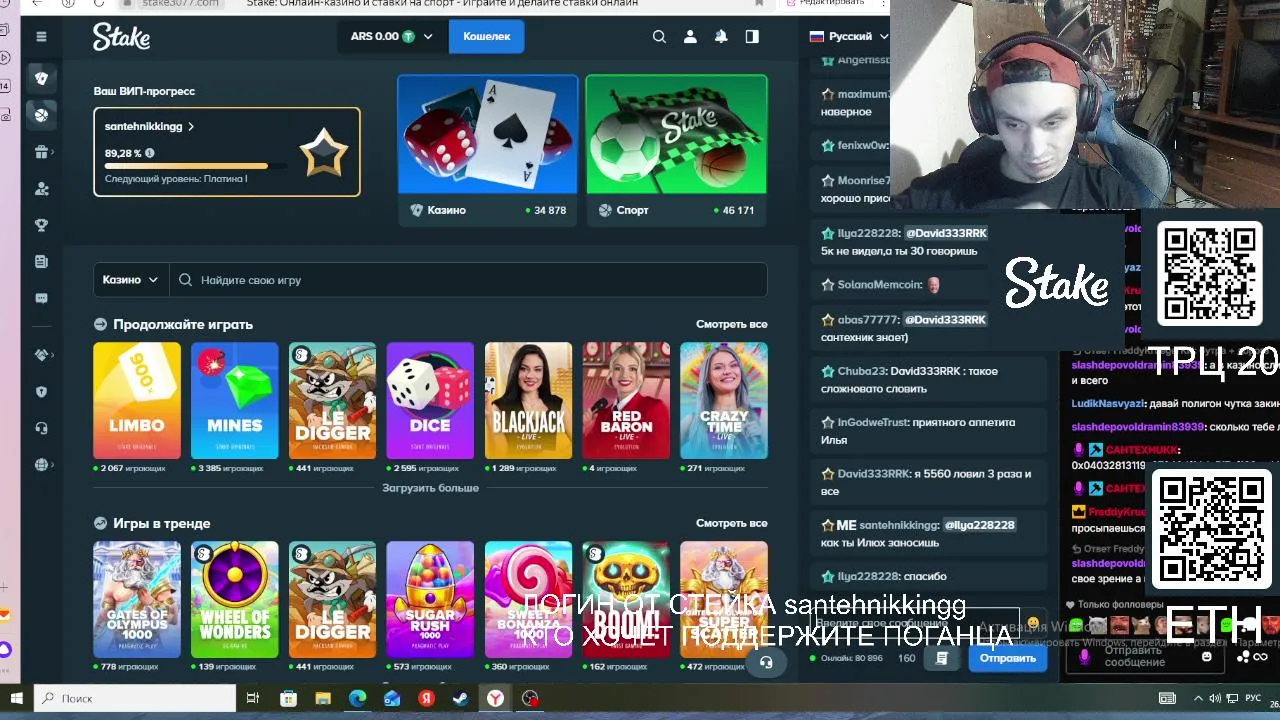Image resolution: width=1280 pixels, height=720 pixels.
Task: Switch keyboard language РУС in tray
Action: pyautogui.click(x=1253, y=698)
